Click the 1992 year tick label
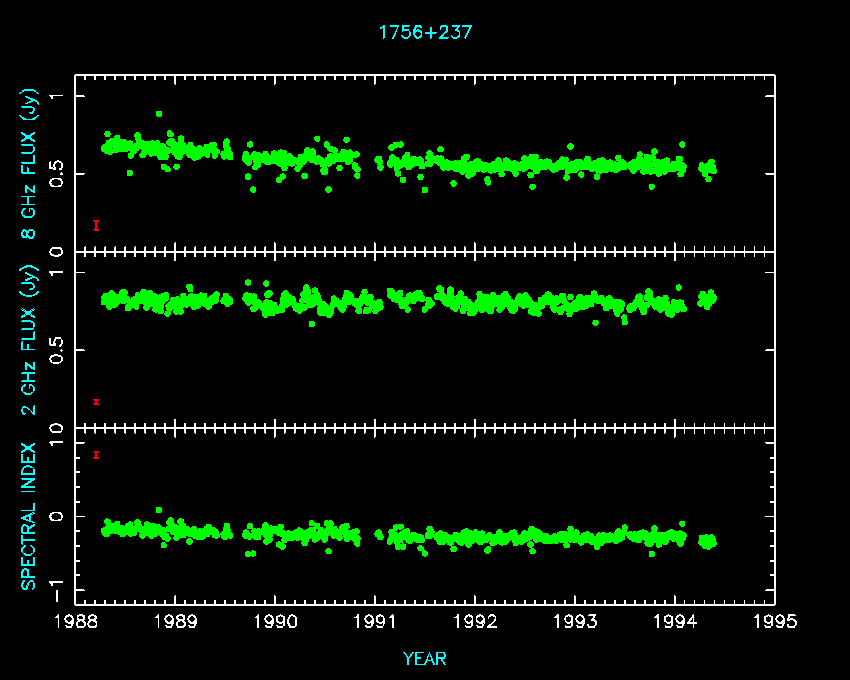Viewport: 850px width, 680px height. coord(476,622)
